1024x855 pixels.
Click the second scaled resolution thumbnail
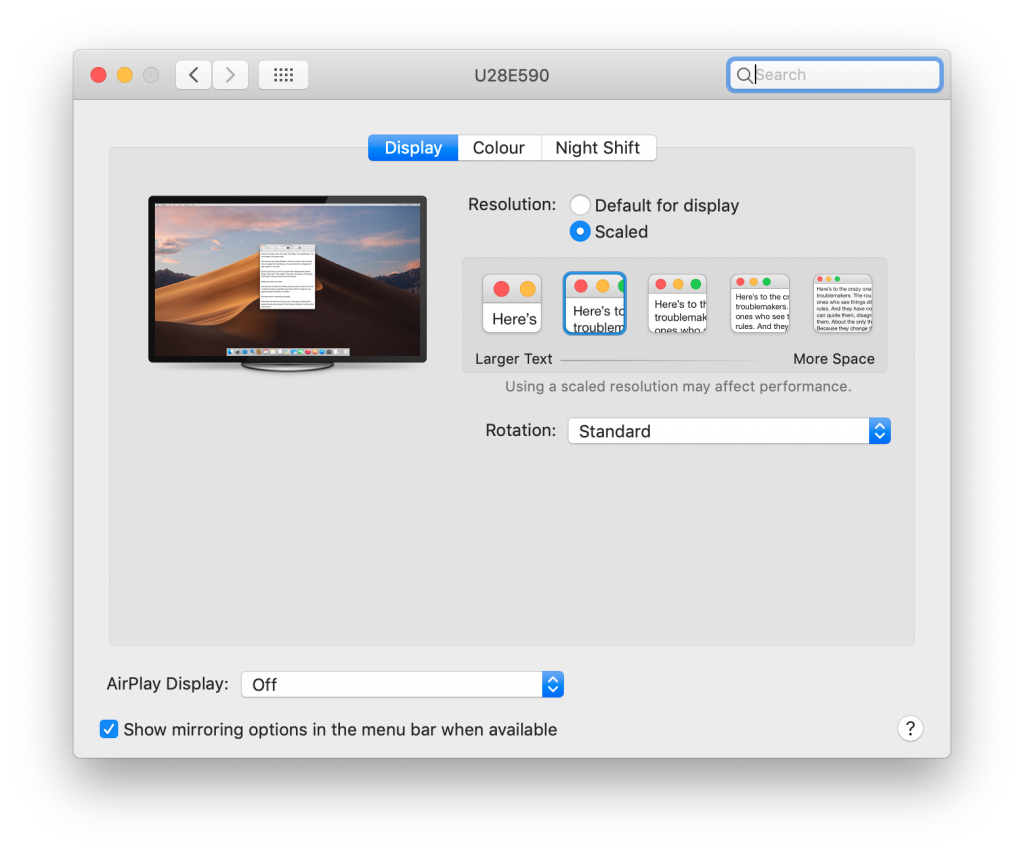click(x=595, y=304)
